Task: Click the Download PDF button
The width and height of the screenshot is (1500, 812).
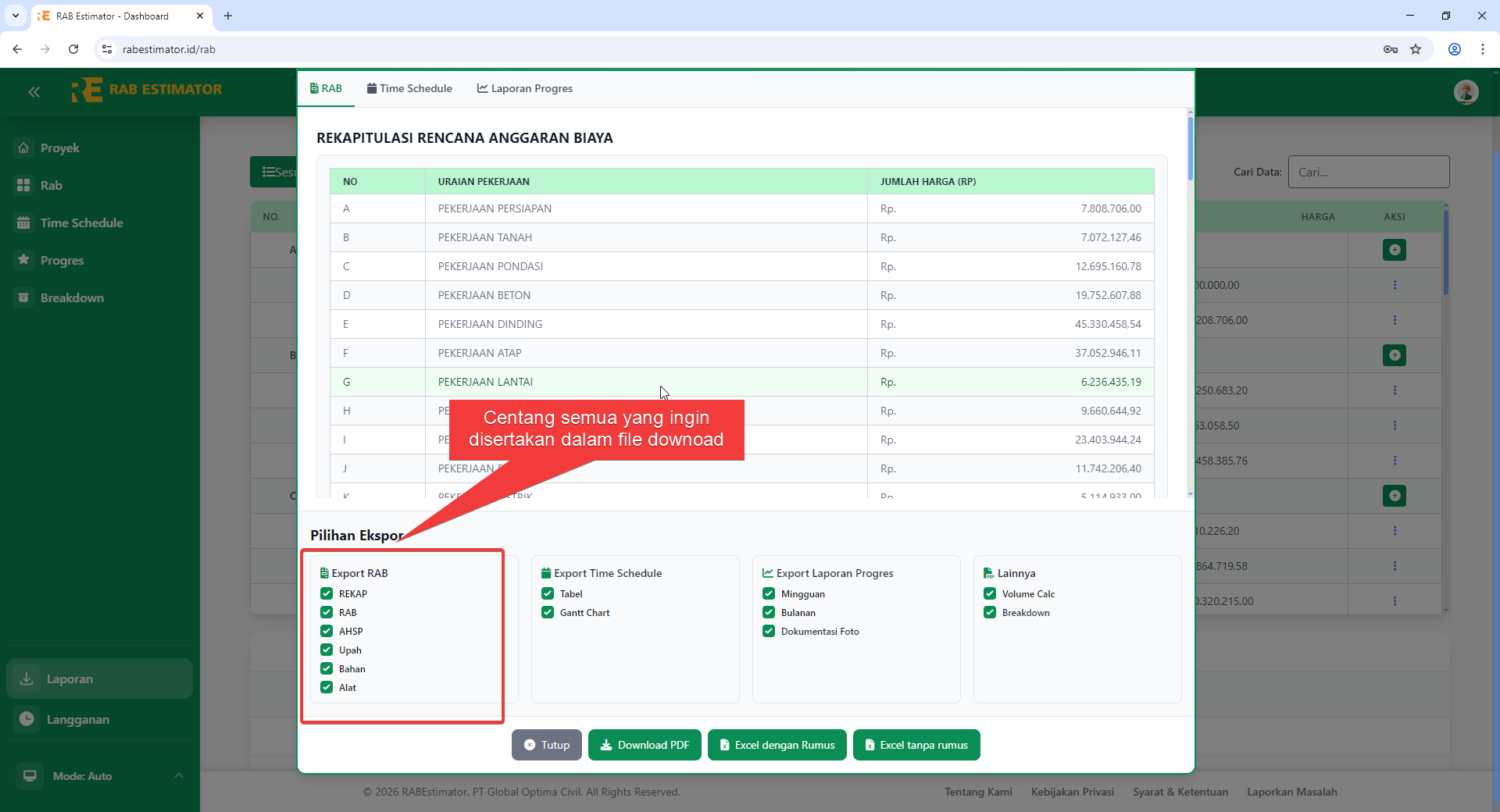Action: [x=645, y=745]
